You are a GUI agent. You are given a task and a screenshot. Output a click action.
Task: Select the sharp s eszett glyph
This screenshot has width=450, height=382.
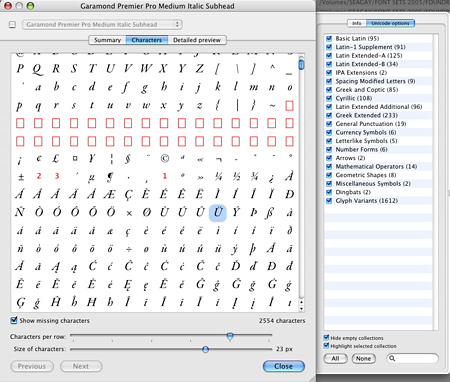coord(270,213)
